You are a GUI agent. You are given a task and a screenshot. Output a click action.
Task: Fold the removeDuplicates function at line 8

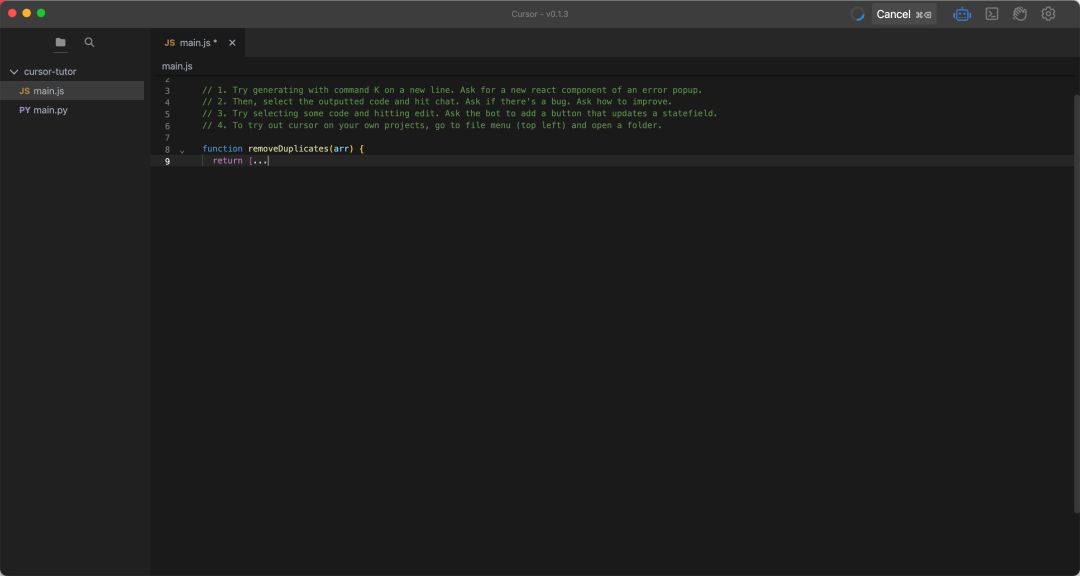pyautogui.click(x=182, y=150)
